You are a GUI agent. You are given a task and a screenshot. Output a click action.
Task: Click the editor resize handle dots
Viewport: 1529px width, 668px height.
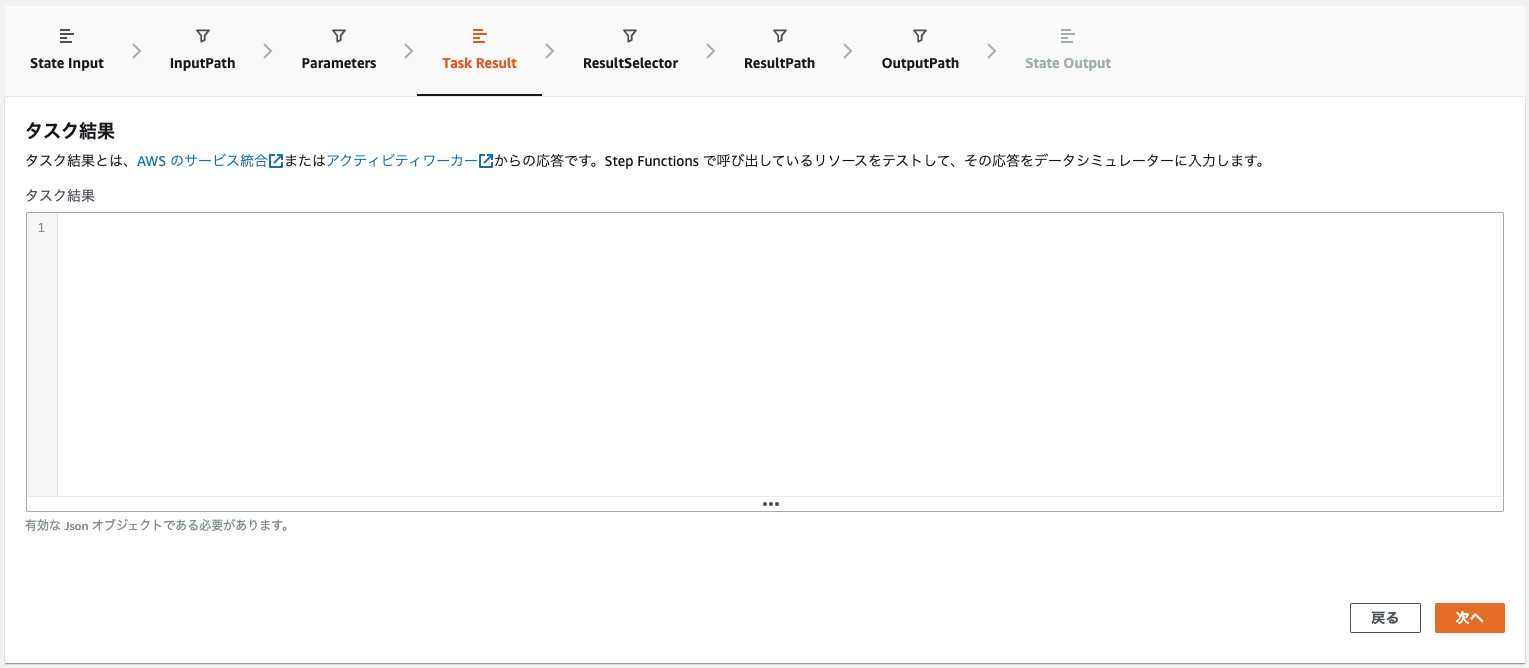click(770, 504)
